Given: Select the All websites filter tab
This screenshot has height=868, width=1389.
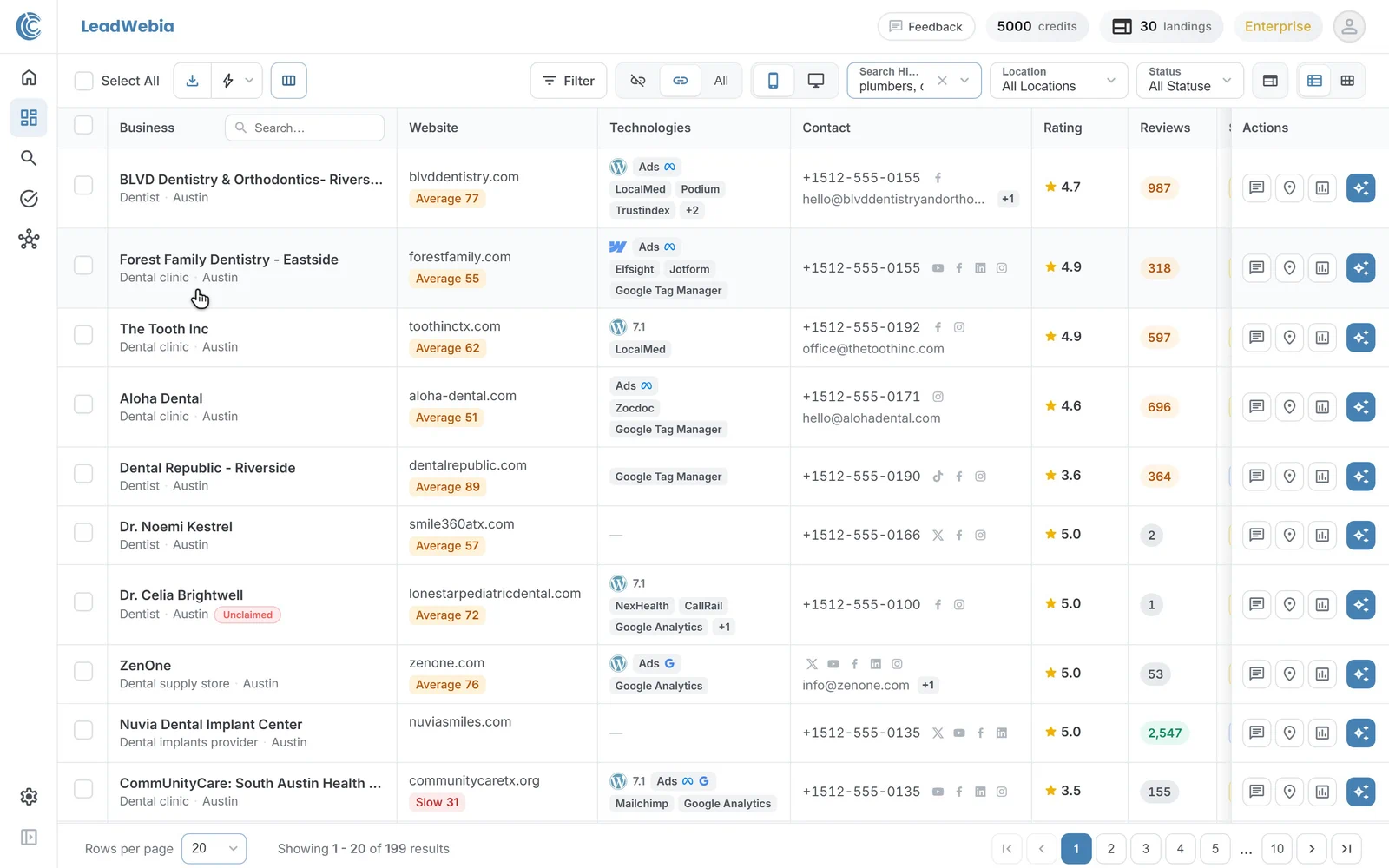Looking at the screenshot, I should (x=721, y=81).
